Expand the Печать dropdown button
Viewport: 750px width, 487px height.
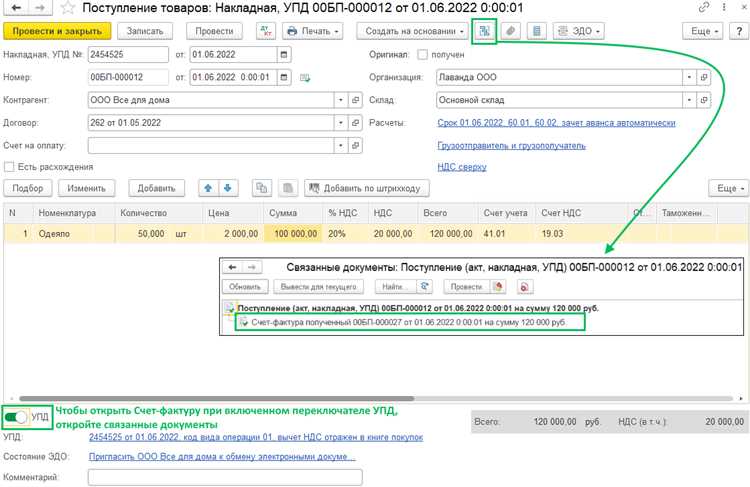point(313,31)
